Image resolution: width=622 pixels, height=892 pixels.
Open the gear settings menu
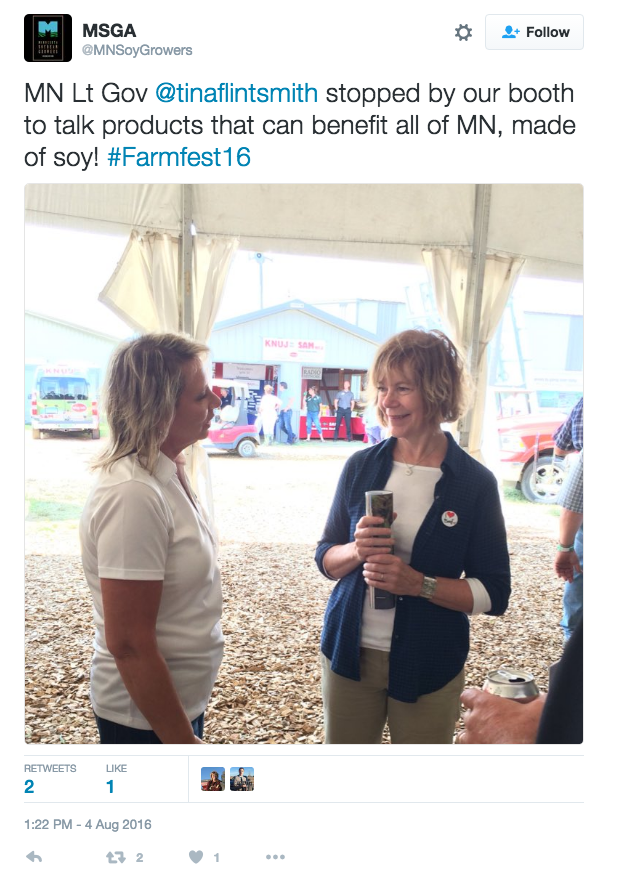[463, 32]
